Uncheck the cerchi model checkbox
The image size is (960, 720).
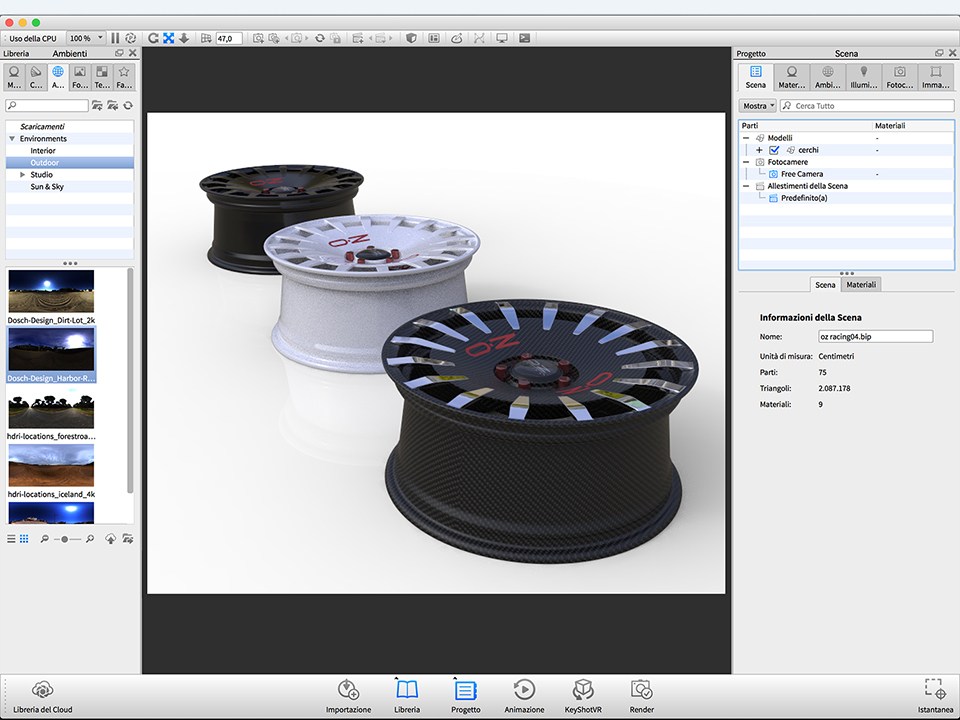click(774, 150)
